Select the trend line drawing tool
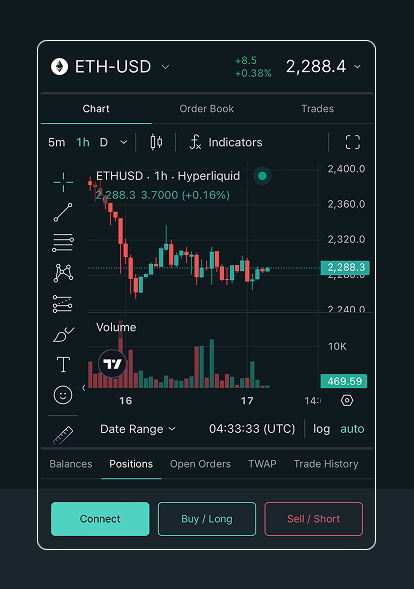This screenshot has height=589, width=414. point(63,212)
